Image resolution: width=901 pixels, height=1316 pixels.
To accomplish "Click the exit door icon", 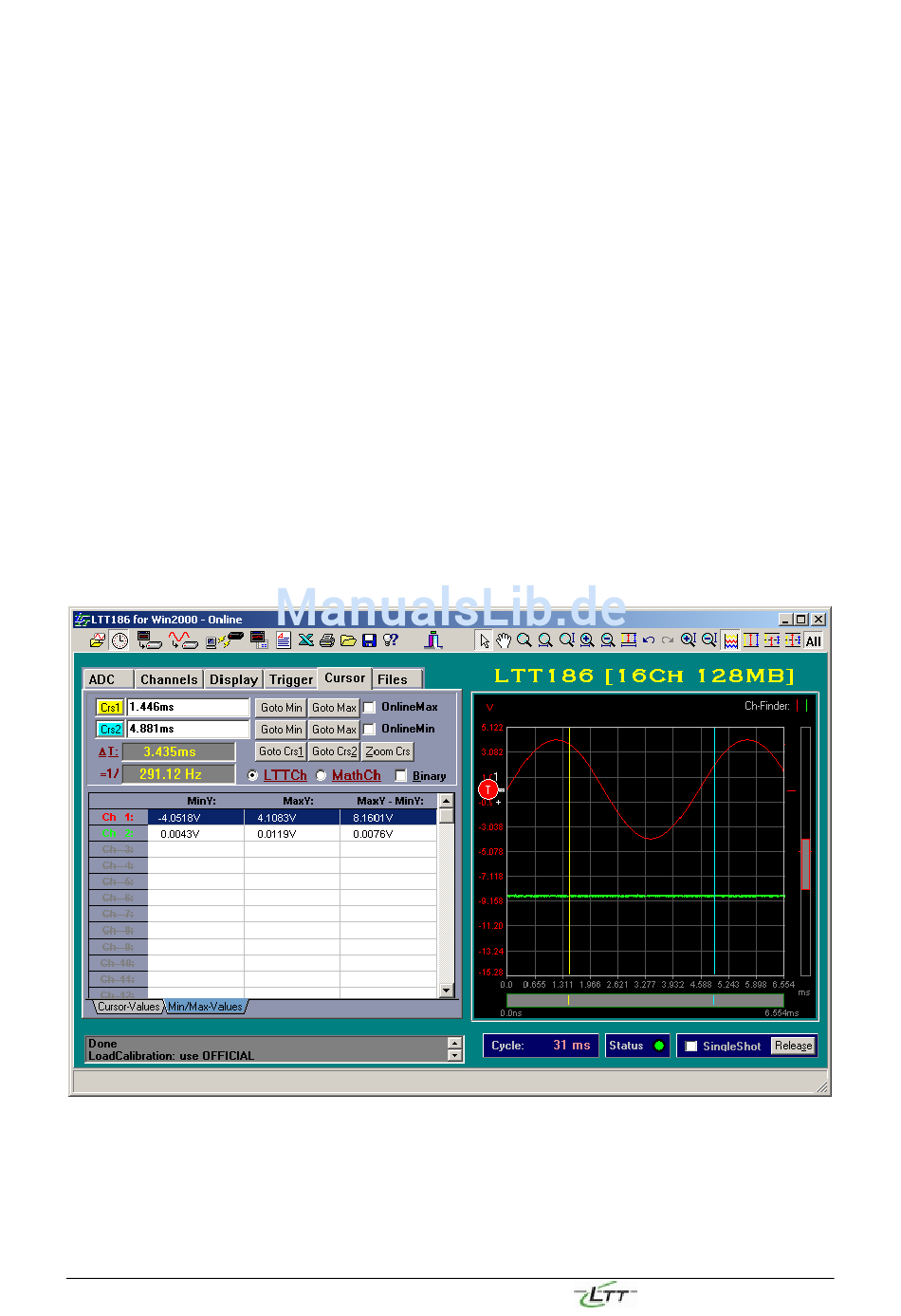I will coord(432,641).
